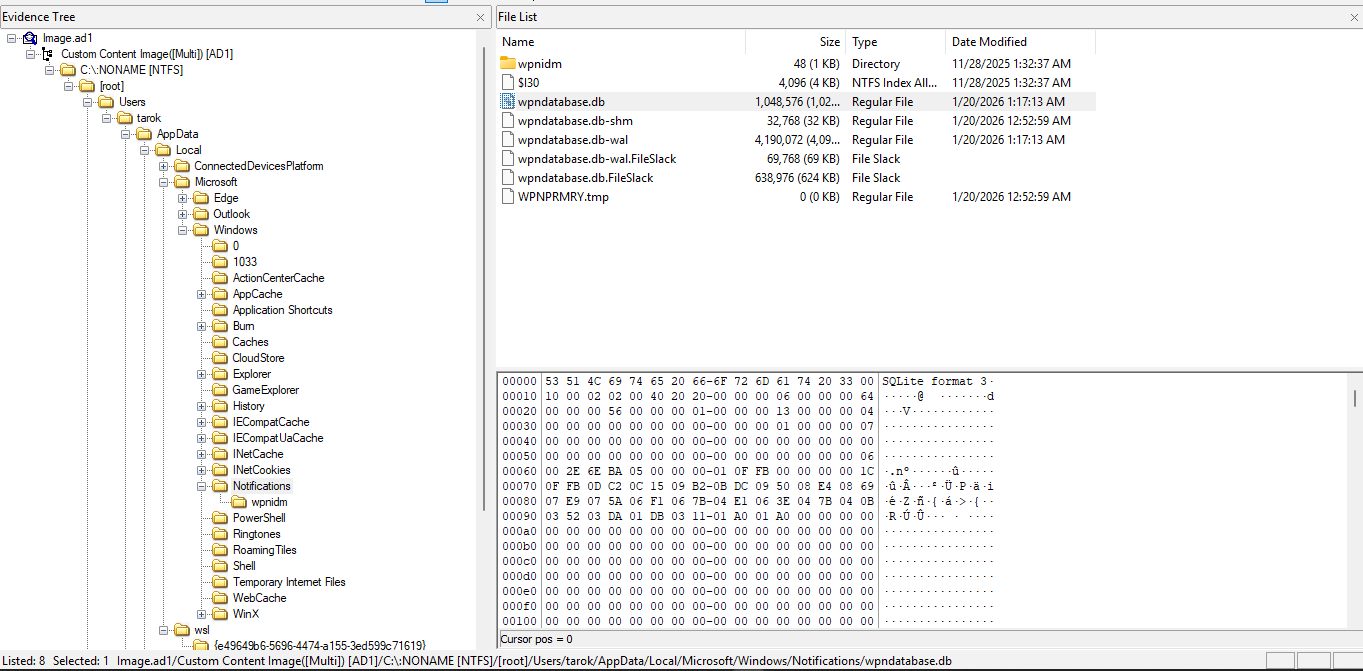
Task: Expand the Explorer folder node
Action: pyautogui.click(x=202, y=374)
